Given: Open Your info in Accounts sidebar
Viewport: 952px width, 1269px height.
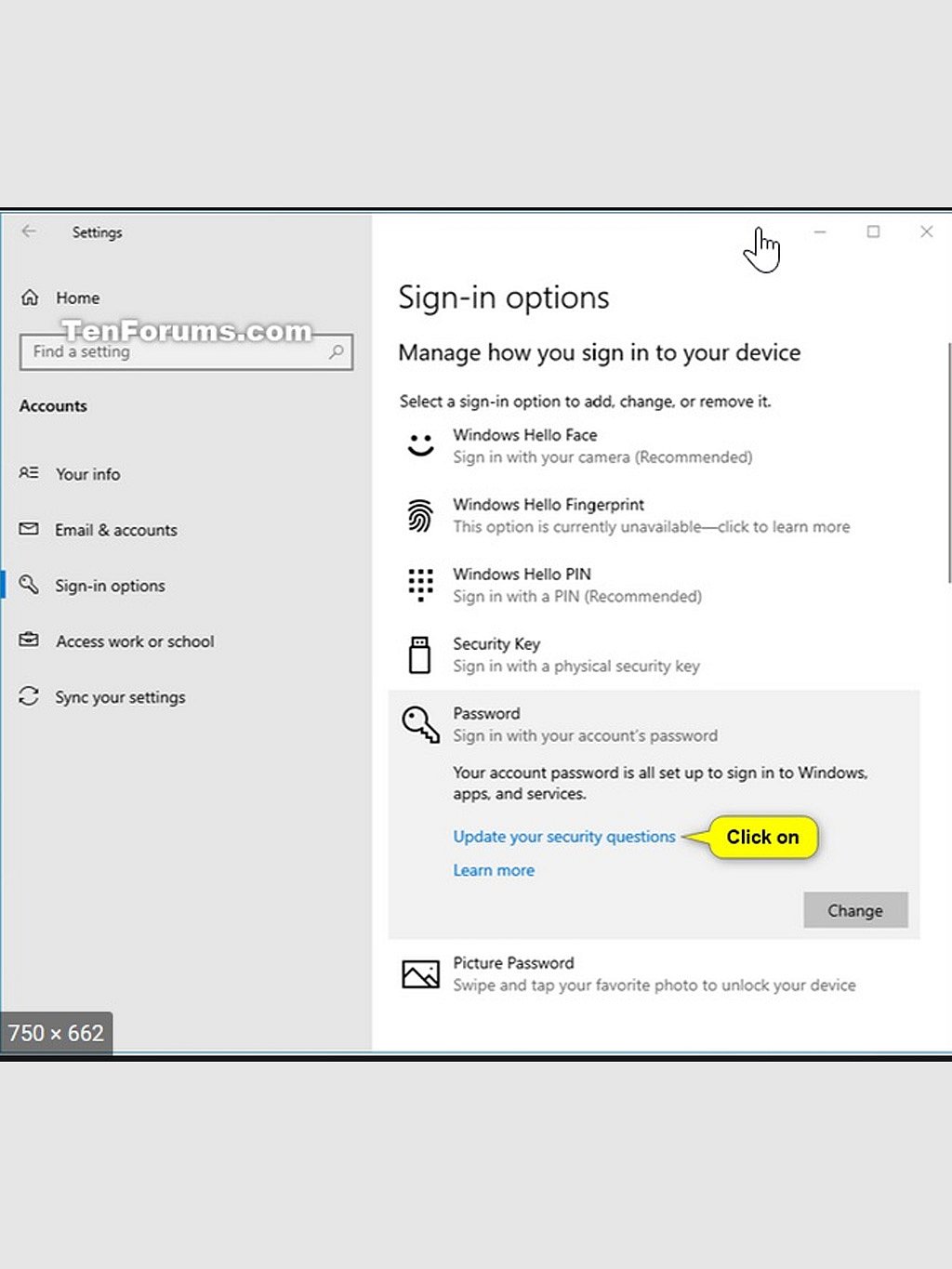Looking at the screenshot, I should (87, 474).
